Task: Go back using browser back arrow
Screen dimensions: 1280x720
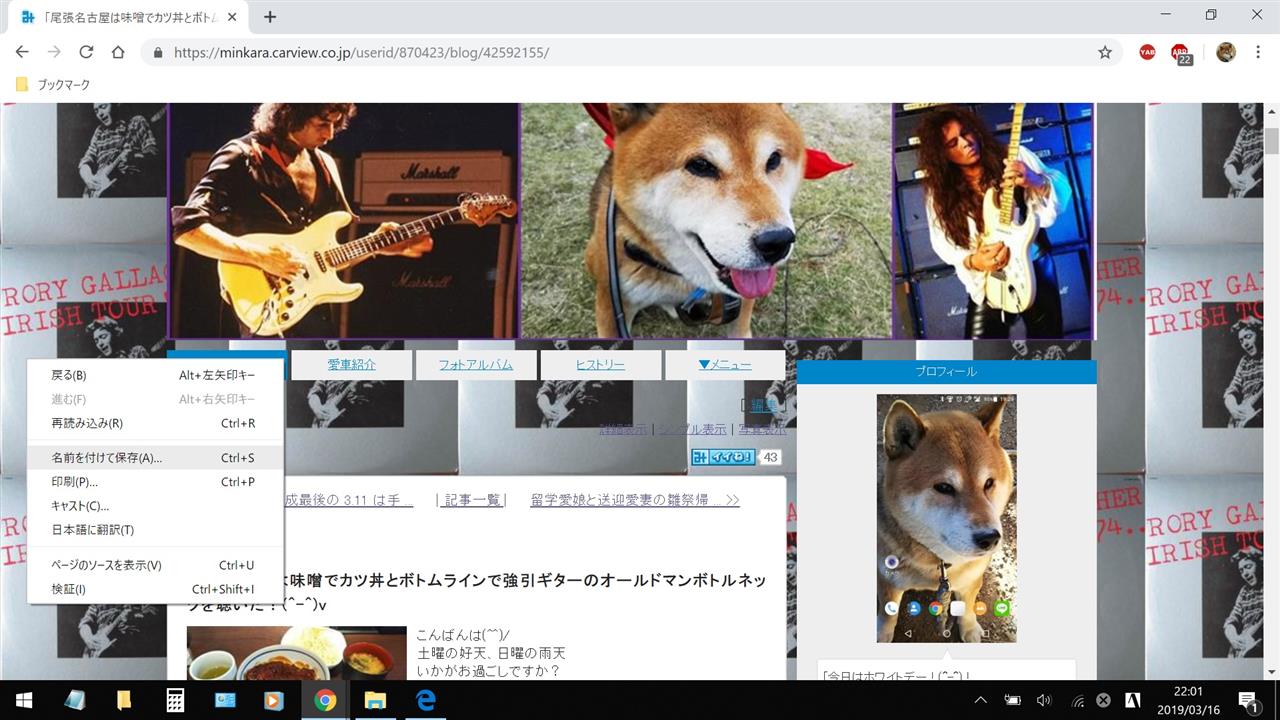Action: click(x=22, y=52)
